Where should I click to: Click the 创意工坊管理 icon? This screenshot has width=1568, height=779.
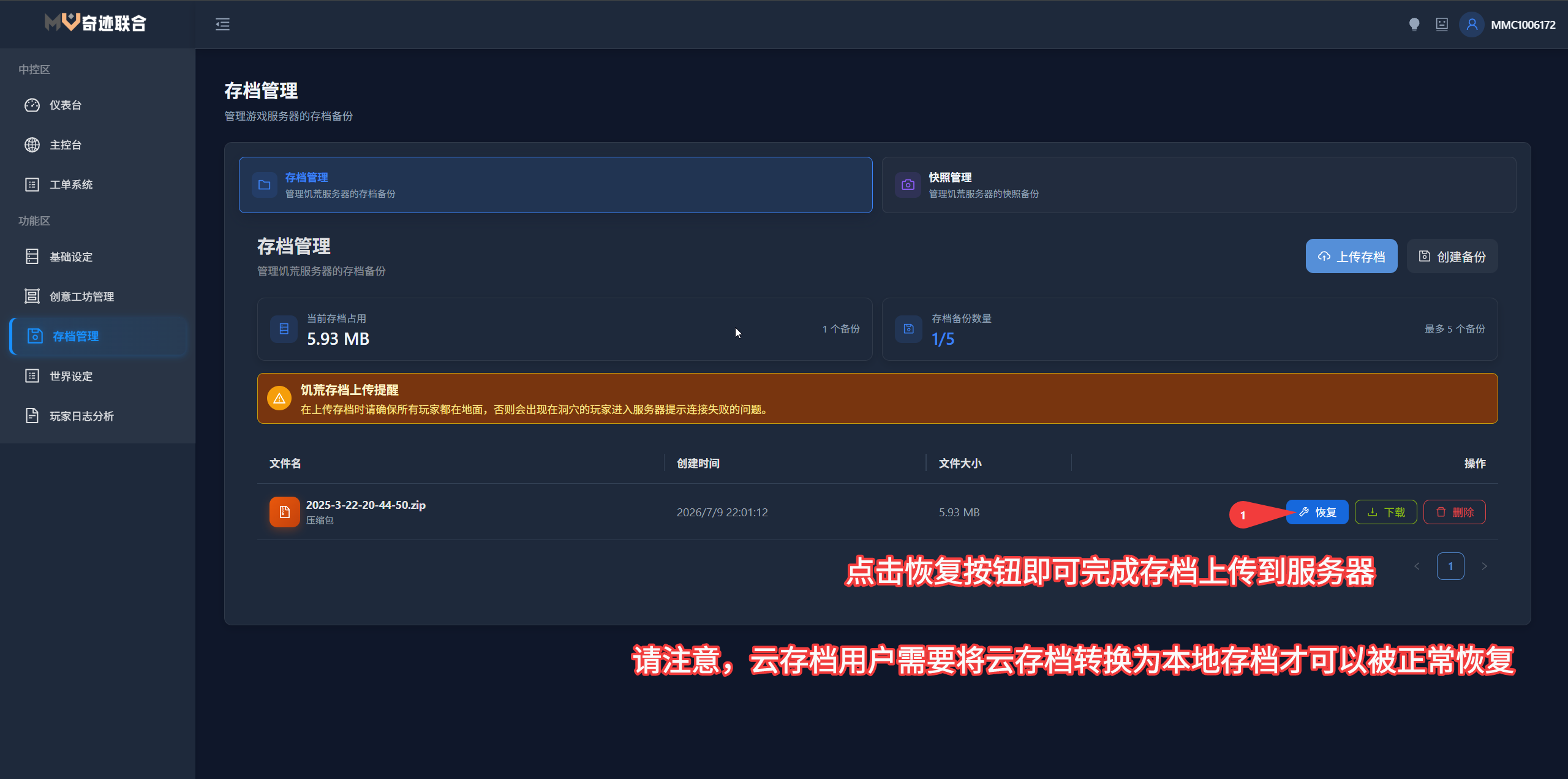coord(32,296)
